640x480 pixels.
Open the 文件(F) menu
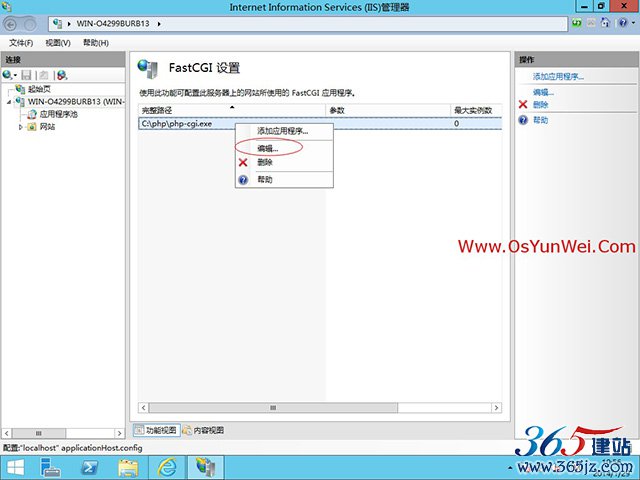click(x=21, y=43)
